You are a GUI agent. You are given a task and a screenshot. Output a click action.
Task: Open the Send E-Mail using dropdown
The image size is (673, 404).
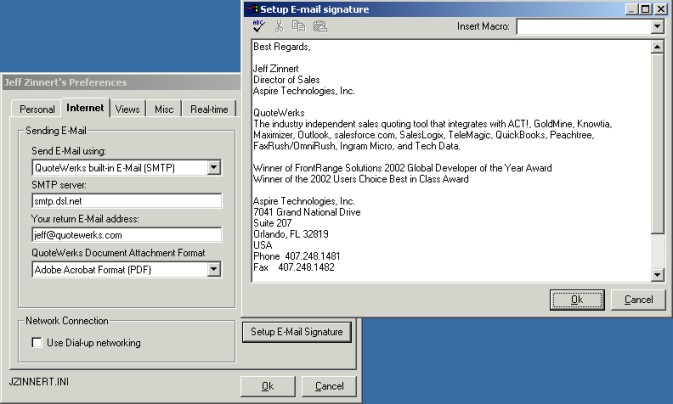click(x=214, y=167)
